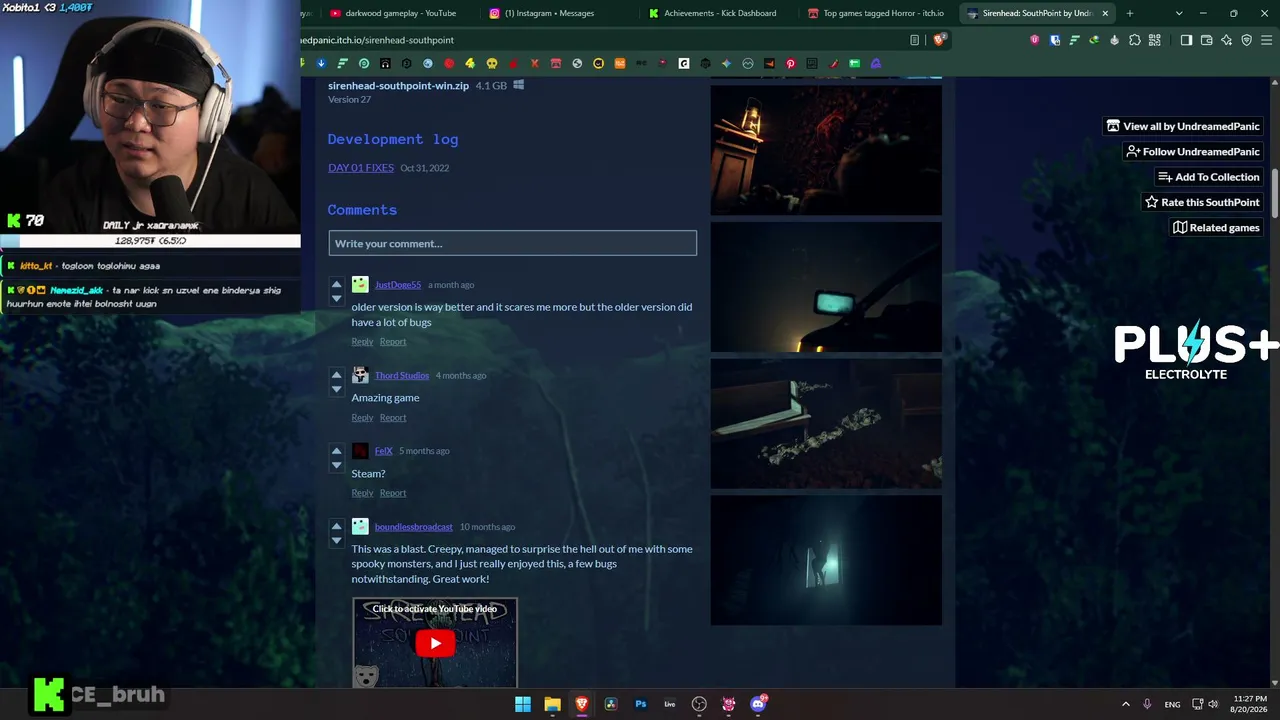Expand the tab search dropdown

(x=1179, y=13)
